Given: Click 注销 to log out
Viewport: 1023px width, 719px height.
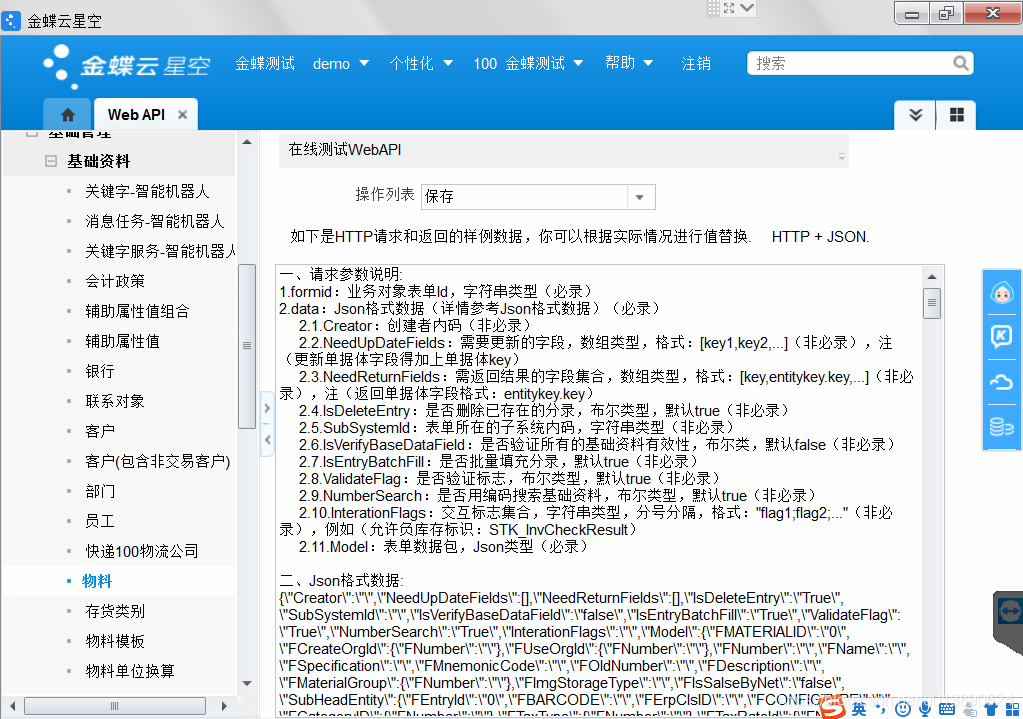Looking at the screenshot, I should point(696,63).
